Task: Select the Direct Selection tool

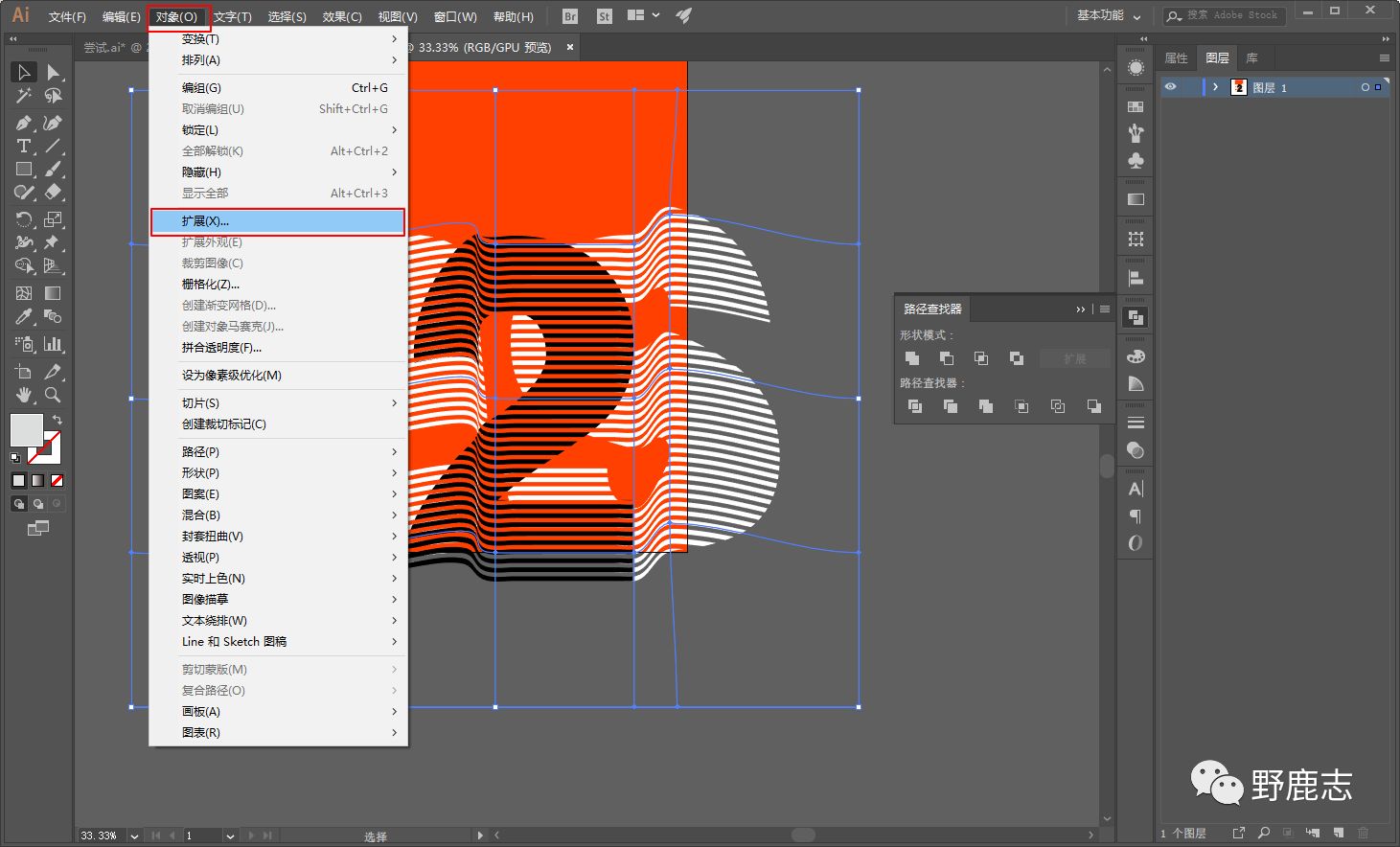Action: pos(54,73)
